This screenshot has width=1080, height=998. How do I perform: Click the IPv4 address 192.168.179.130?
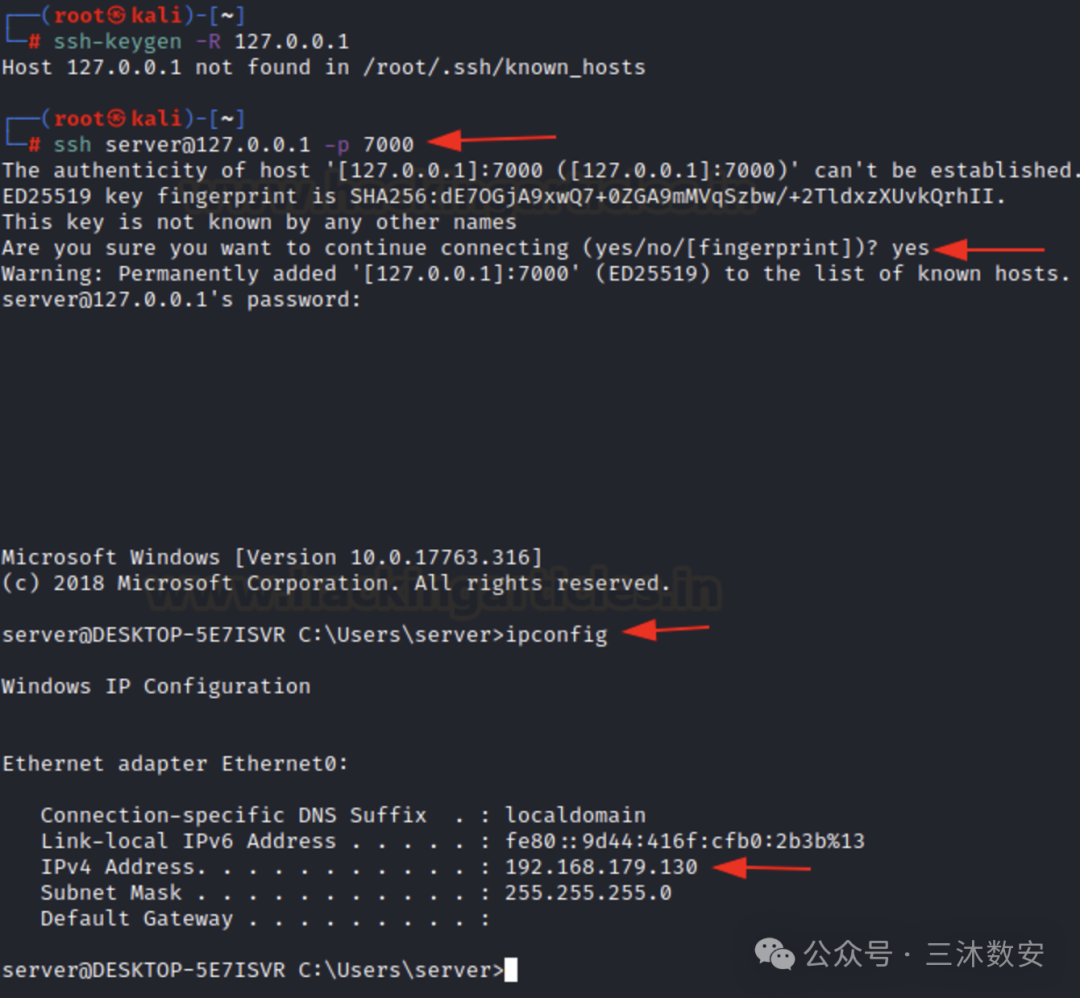[x=601, y=867]
